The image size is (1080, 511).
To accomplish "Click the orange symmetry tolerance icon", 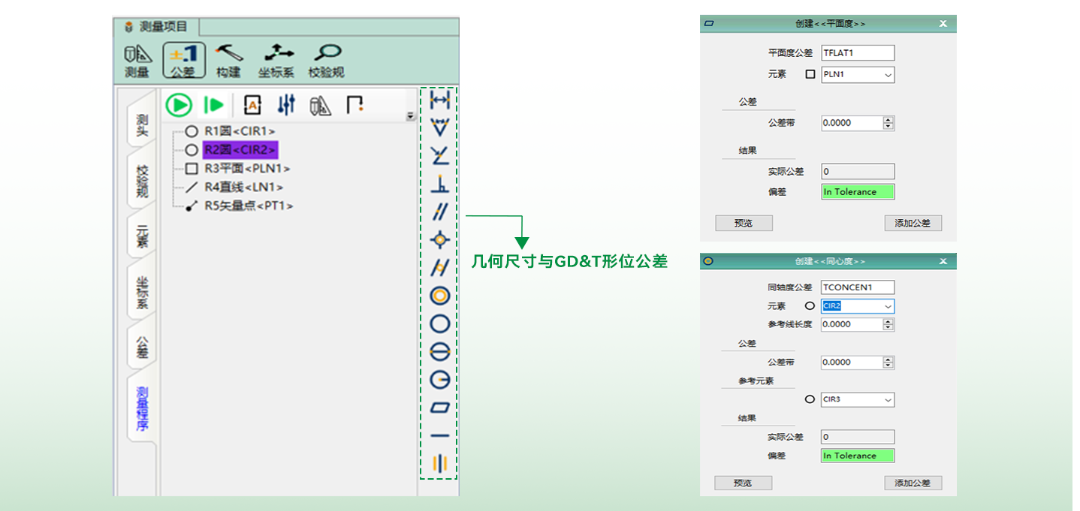I will [x=439, y=464].
